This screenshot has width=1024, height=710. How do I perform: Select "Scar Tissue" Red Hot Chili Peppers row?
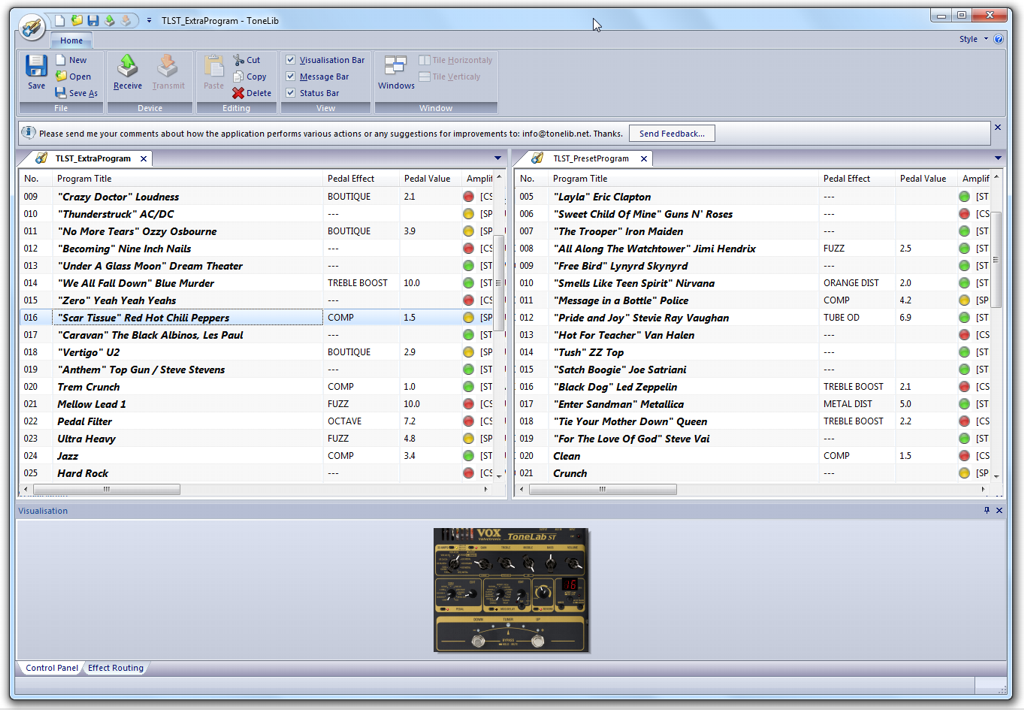(x=256, y=317)
